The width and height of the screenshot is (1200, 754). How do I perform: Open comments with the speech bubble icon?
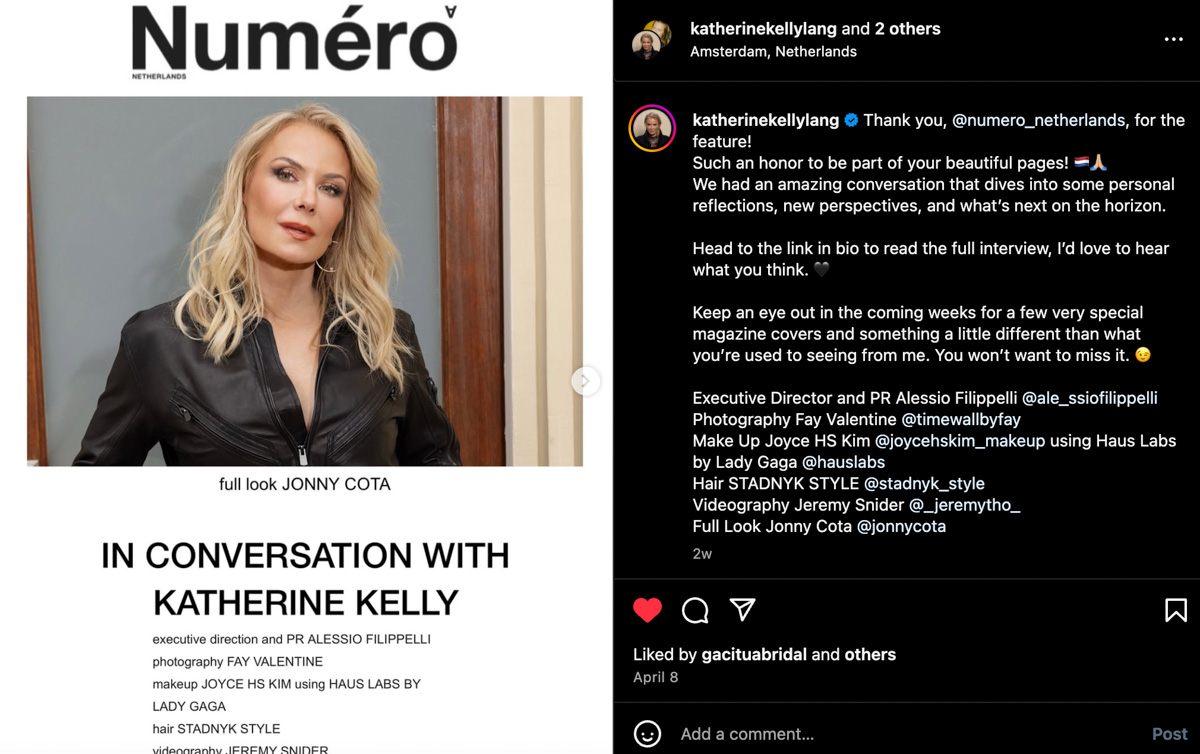[695, 610]
